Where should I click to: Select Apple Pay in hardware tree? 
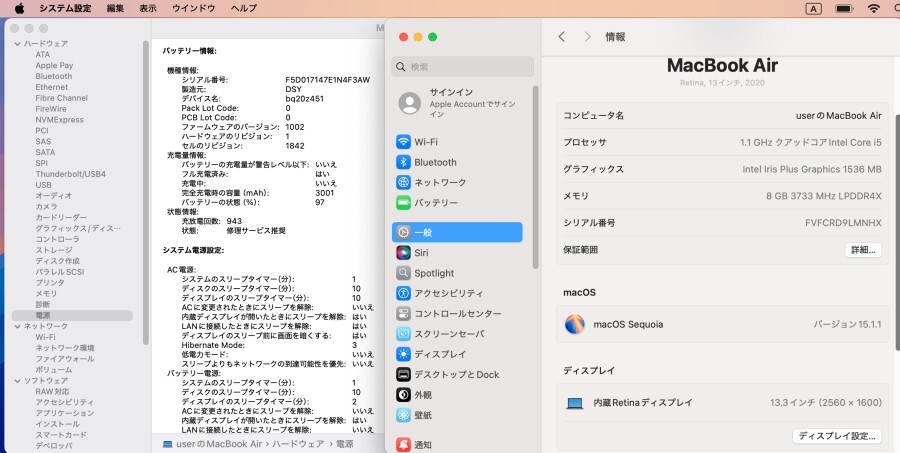(54, 65)
